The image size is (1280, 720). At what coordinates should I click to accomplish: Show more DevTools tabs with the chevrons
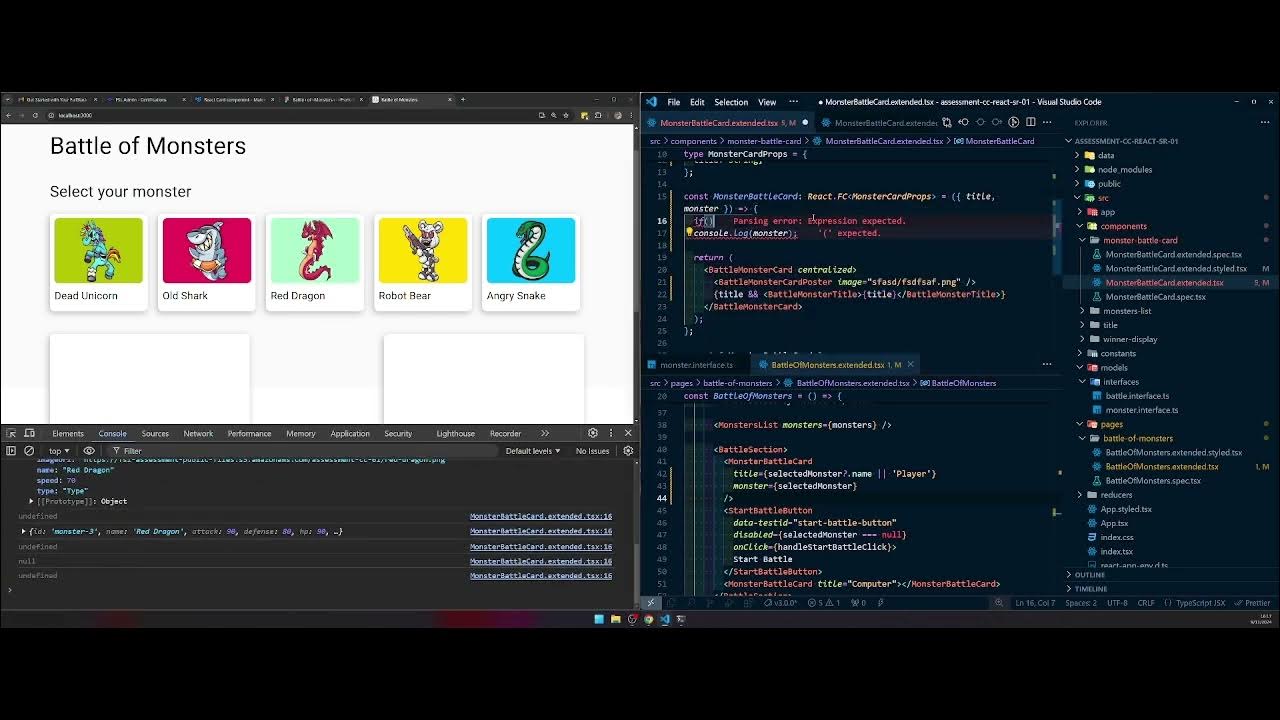tap(545, 433)
